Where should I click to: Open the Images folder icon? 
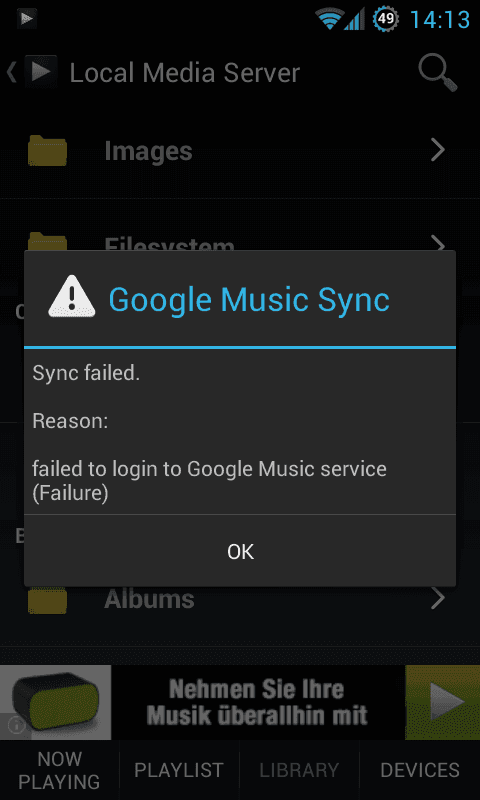47,151
